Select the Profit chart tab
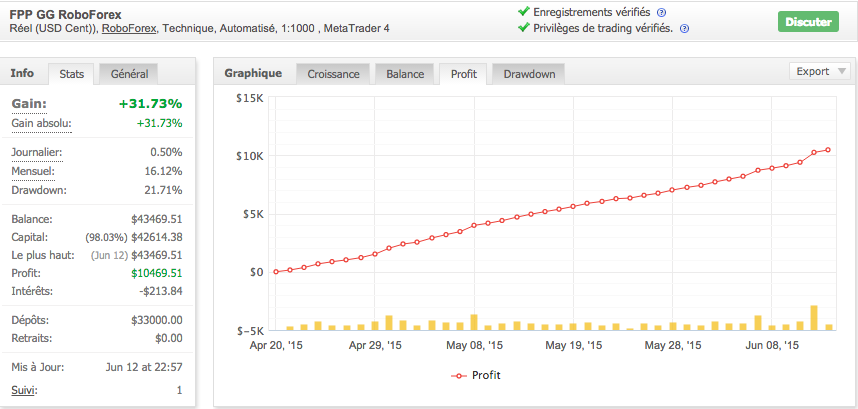858x409 pixels. 463,74
